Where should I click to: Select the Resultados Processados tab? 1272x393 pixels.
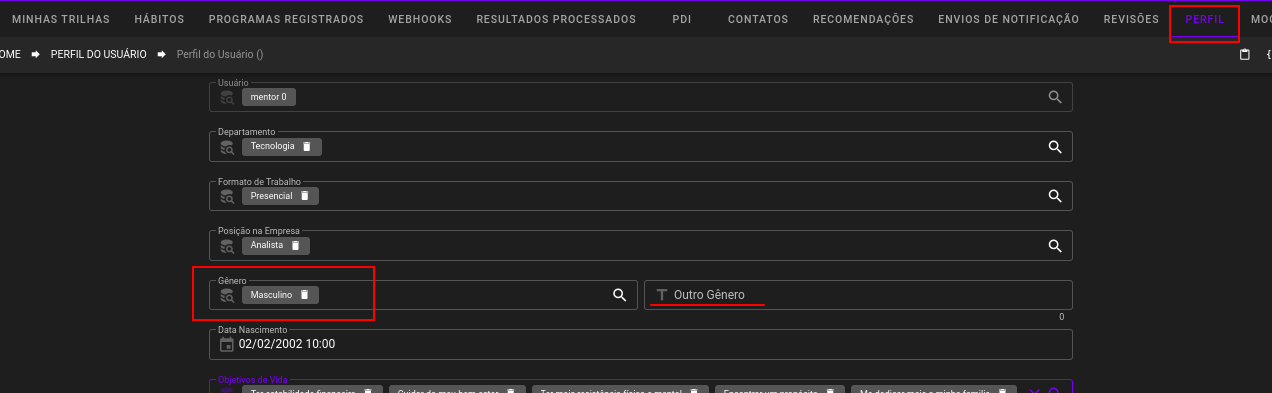[556, 19]
